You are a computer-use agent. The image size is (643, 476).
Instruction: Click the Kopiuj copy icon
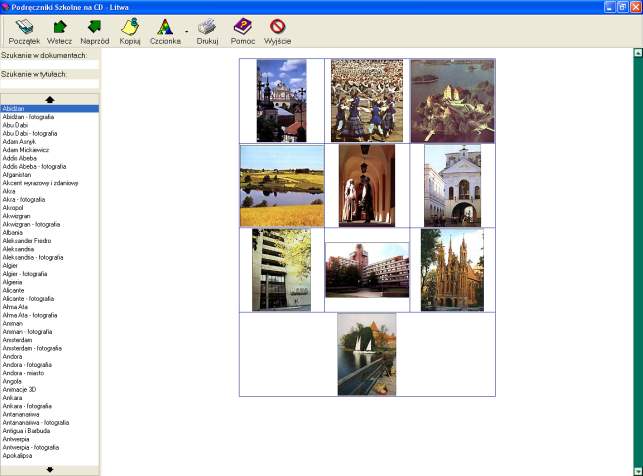click(130, 30)
